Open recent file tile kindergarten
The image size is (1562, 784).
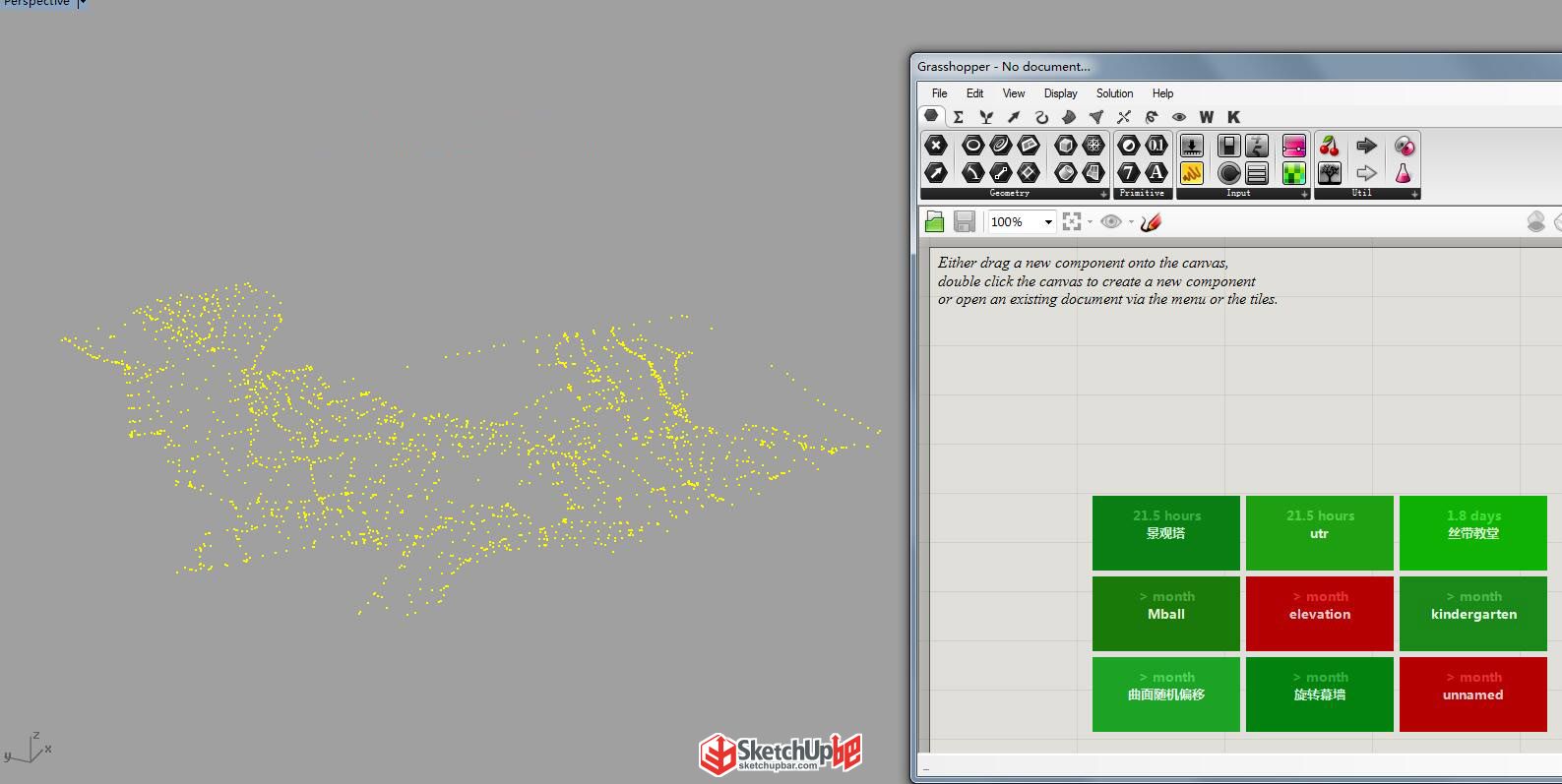tap(1473, 614)
